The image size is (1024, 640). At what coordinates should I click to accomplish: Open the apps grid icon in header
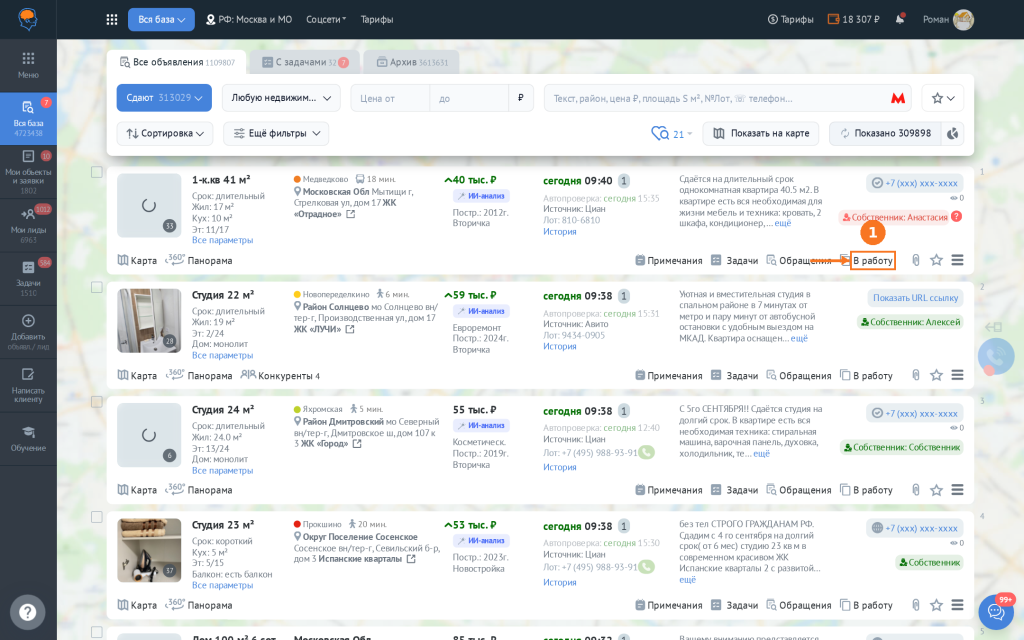tap(112, 20)
